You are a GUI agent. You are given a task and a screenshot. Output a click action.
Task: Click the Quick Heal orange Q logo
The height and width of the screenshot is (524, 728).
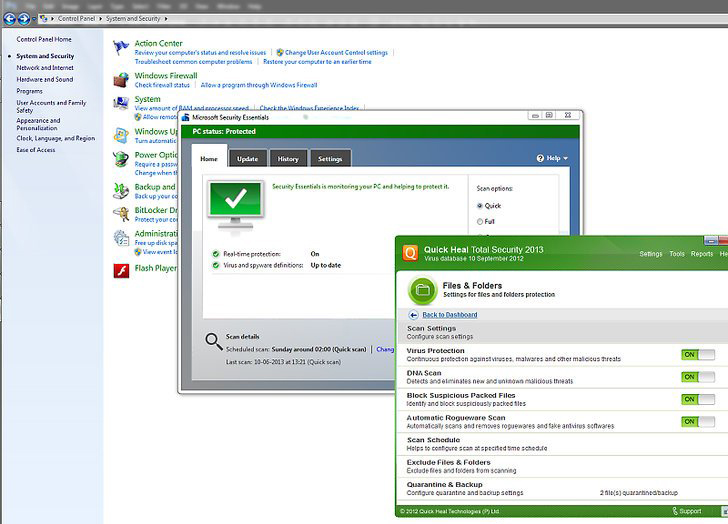click(410, 253)
